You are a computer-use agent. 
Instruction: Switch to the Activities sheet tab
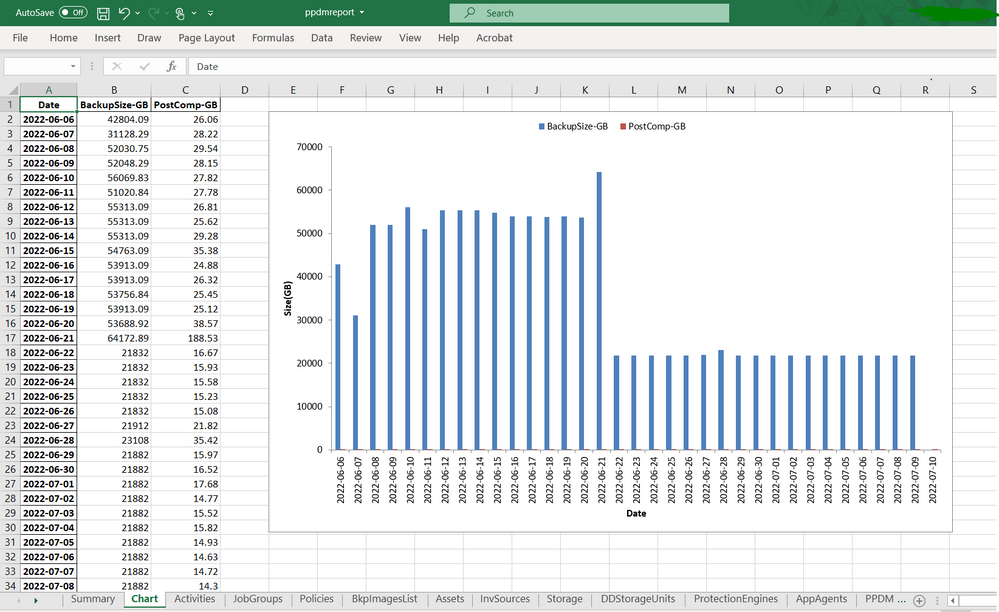(194, 599)
